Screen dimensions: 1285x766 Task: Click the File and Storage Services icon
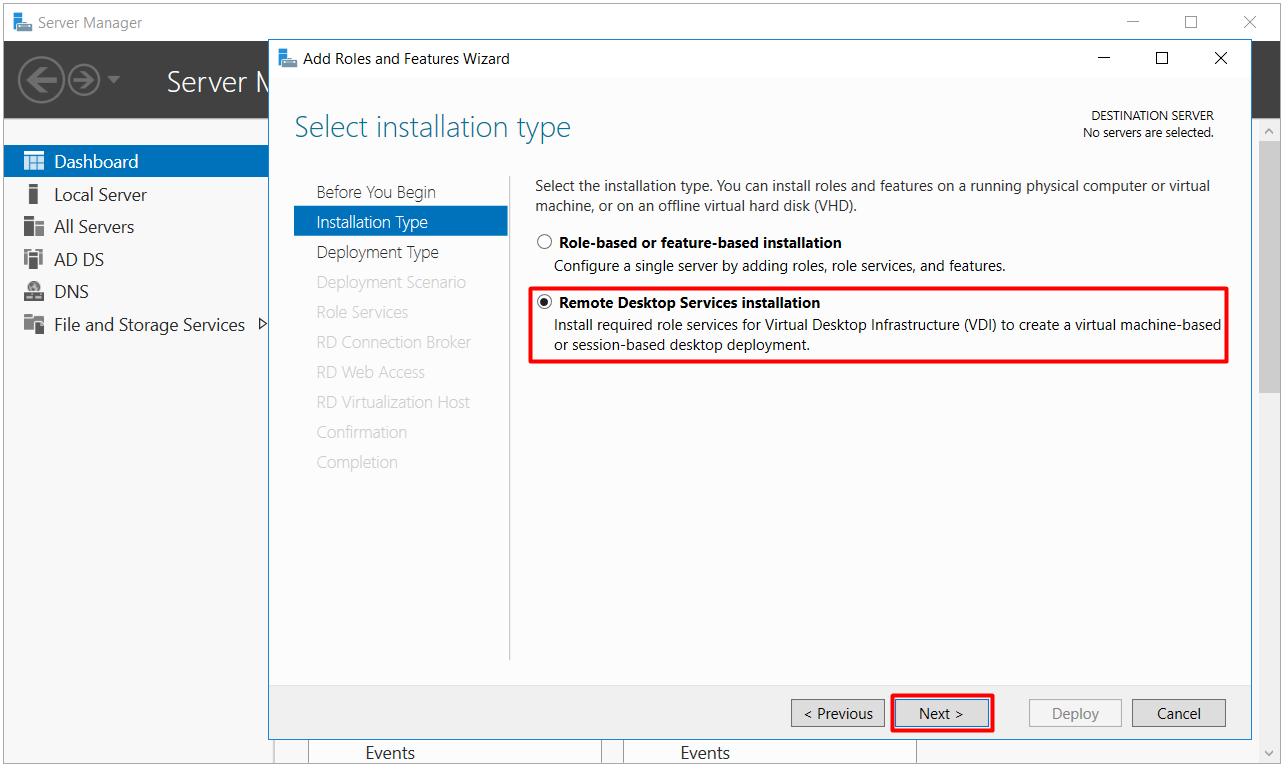(x=34, y=324)
